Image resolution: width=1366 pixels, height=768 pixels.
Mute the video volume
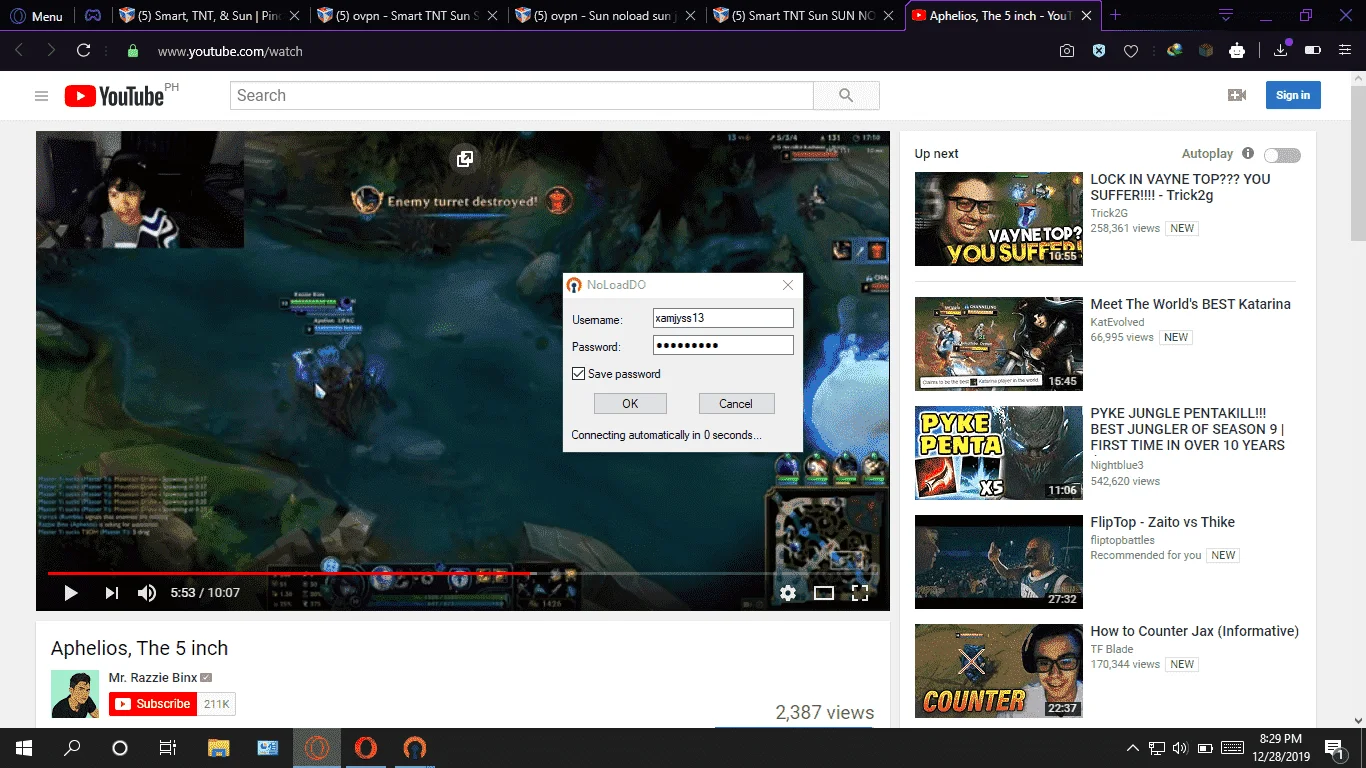147,593
